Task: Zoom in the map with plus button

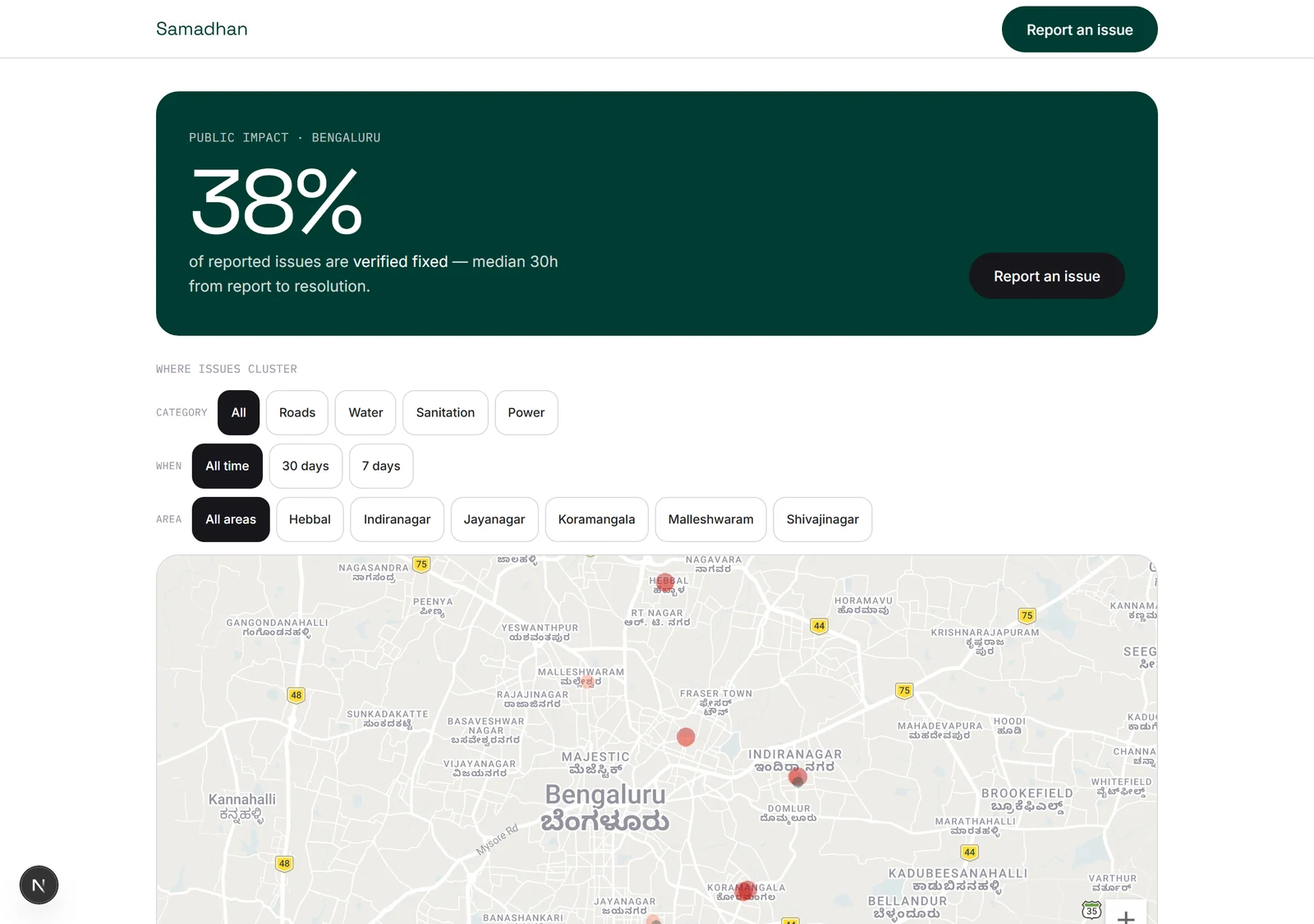Action: point(1126,916)
